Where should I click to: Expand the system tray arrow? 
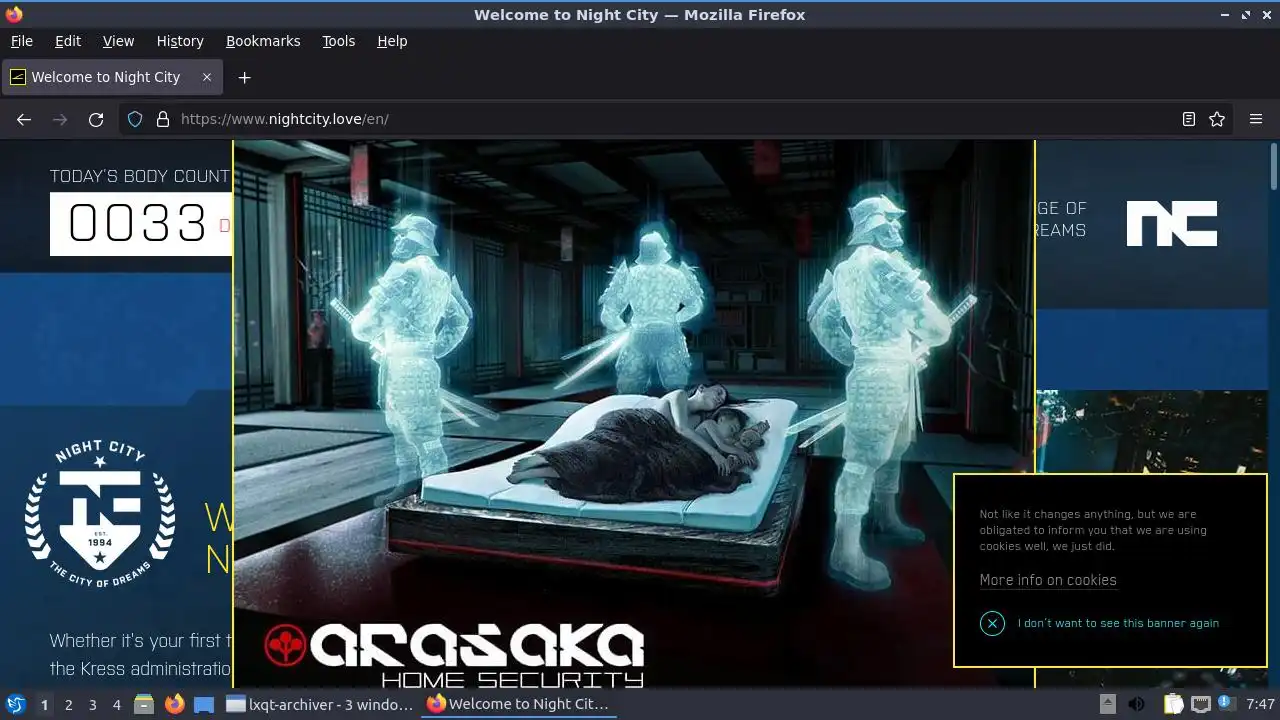pyautogui.click(x=1108, y=704)
